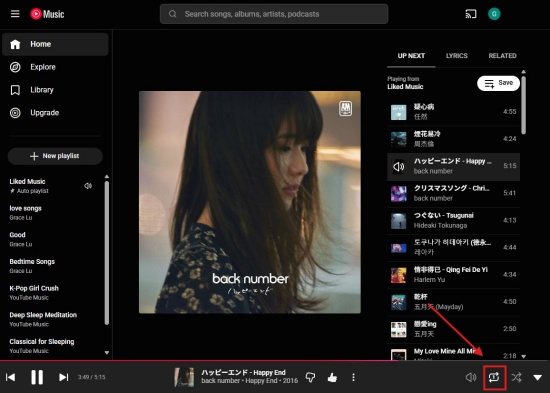Play 疑心病 by 任然 in queue
Screen dimensions: 550x393
(x=454, y=112)
